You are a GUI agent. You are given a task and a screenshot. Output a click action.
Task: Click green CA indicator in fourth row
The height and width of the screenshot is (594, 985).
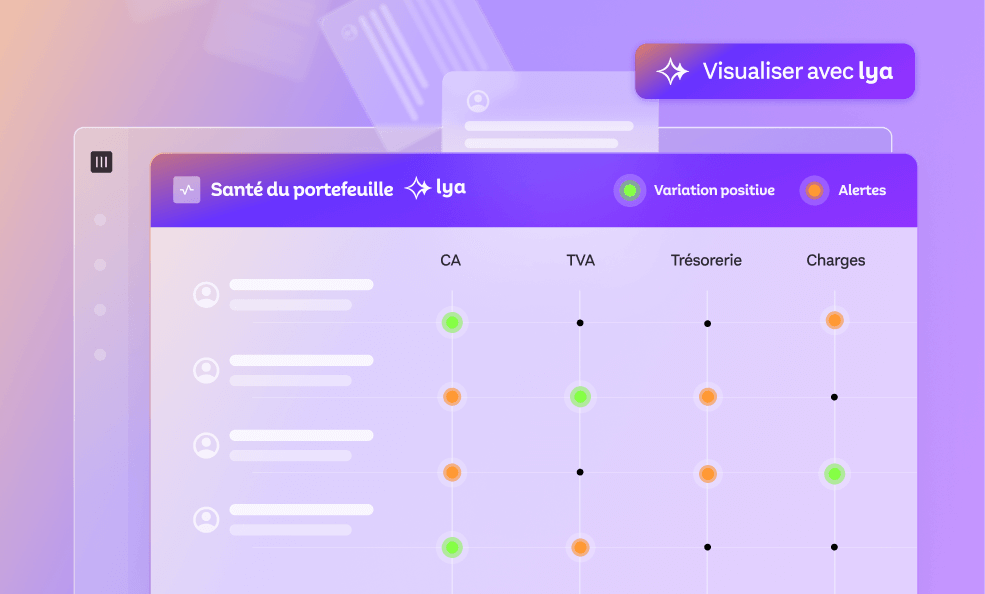click(x=452, y=548)
